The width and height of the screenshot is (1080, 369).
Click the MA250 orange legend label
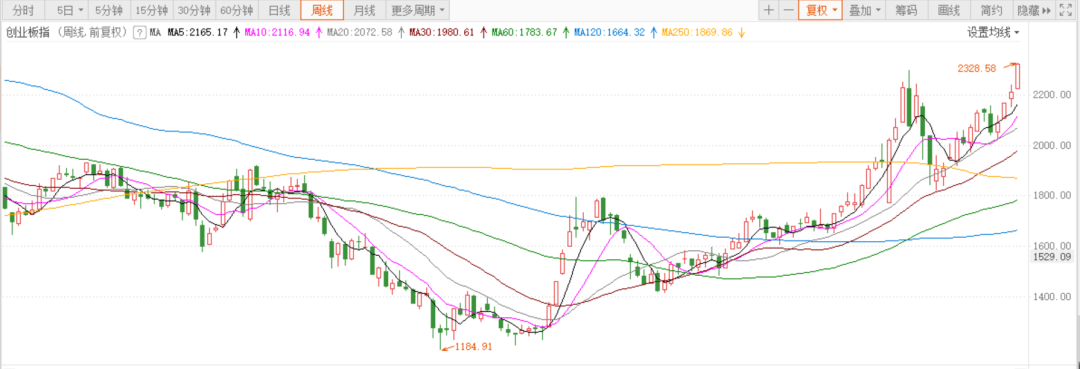click(697, 32)
